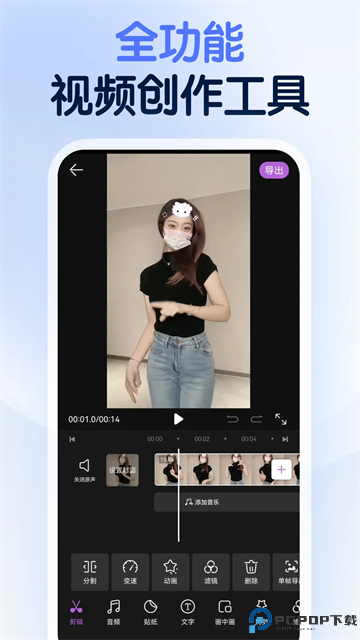Open the 设置封面 cover thumbnail
Image resolution: width=360 pixels, height=640 pixels.
click(122, 470)
